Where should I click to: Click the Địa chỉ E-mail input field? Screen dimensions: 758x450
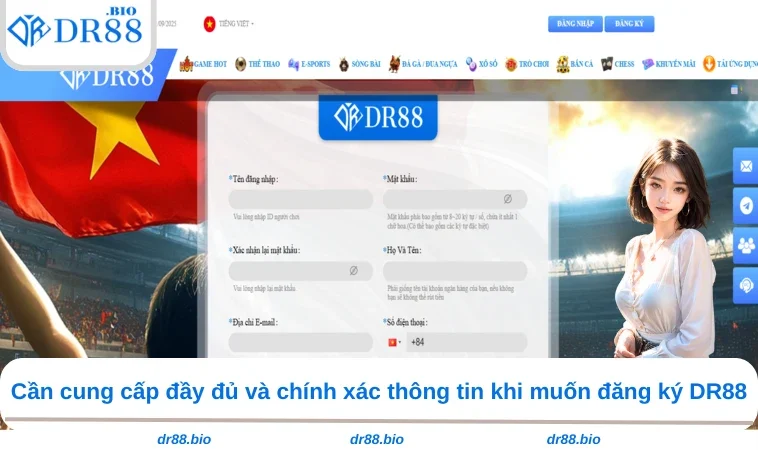(300, 342)
